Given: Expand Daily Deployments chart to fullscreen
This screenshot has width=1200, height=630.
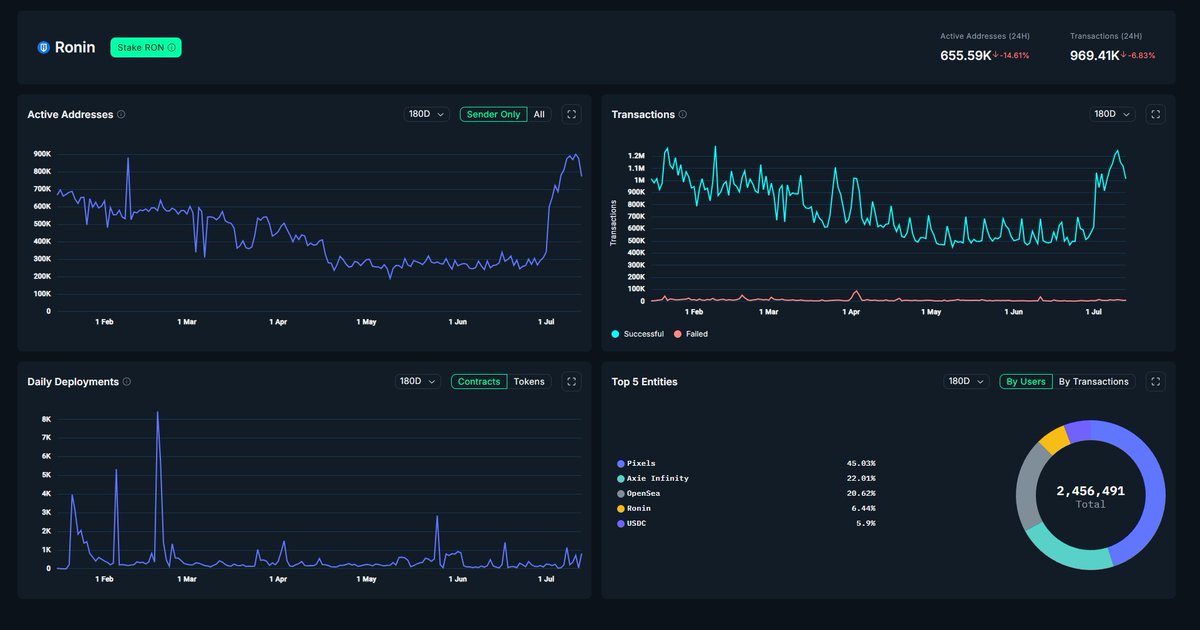Looking at the screenshot, I should pyautogui.click(x=571, y=381).
